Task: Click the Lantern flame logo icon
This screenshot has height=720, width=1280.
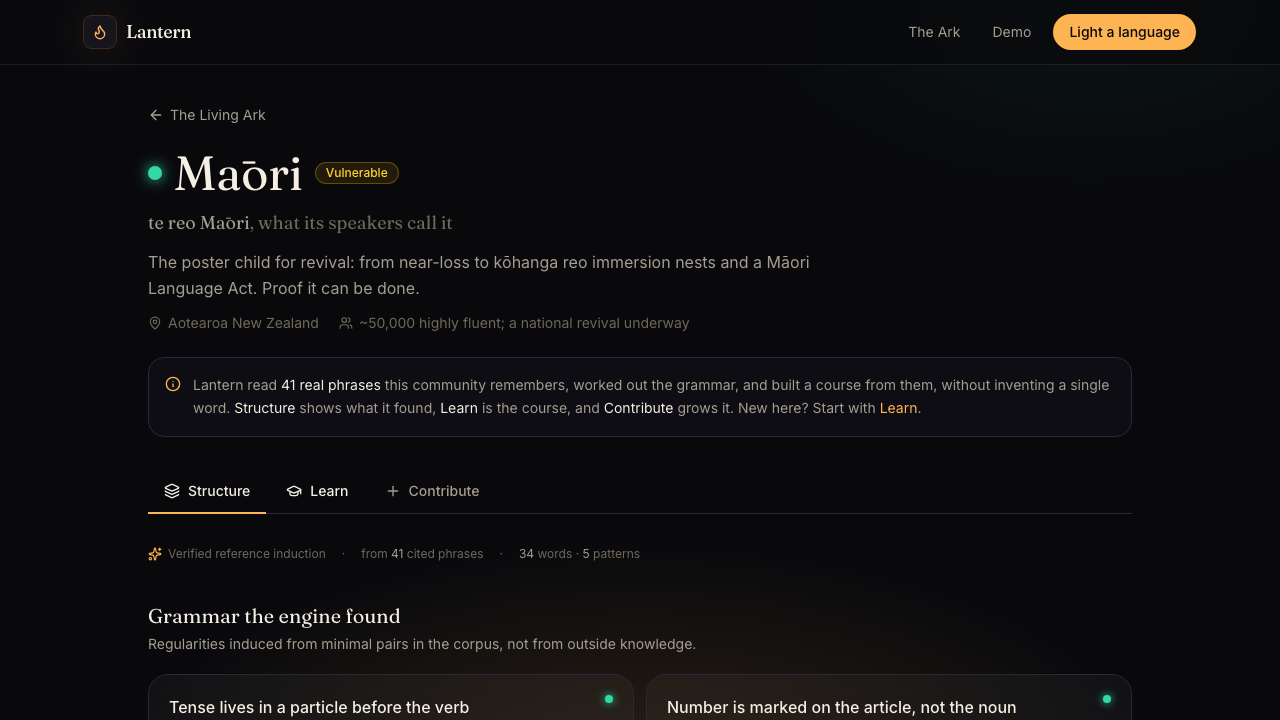Action: [x=100, y=32]
